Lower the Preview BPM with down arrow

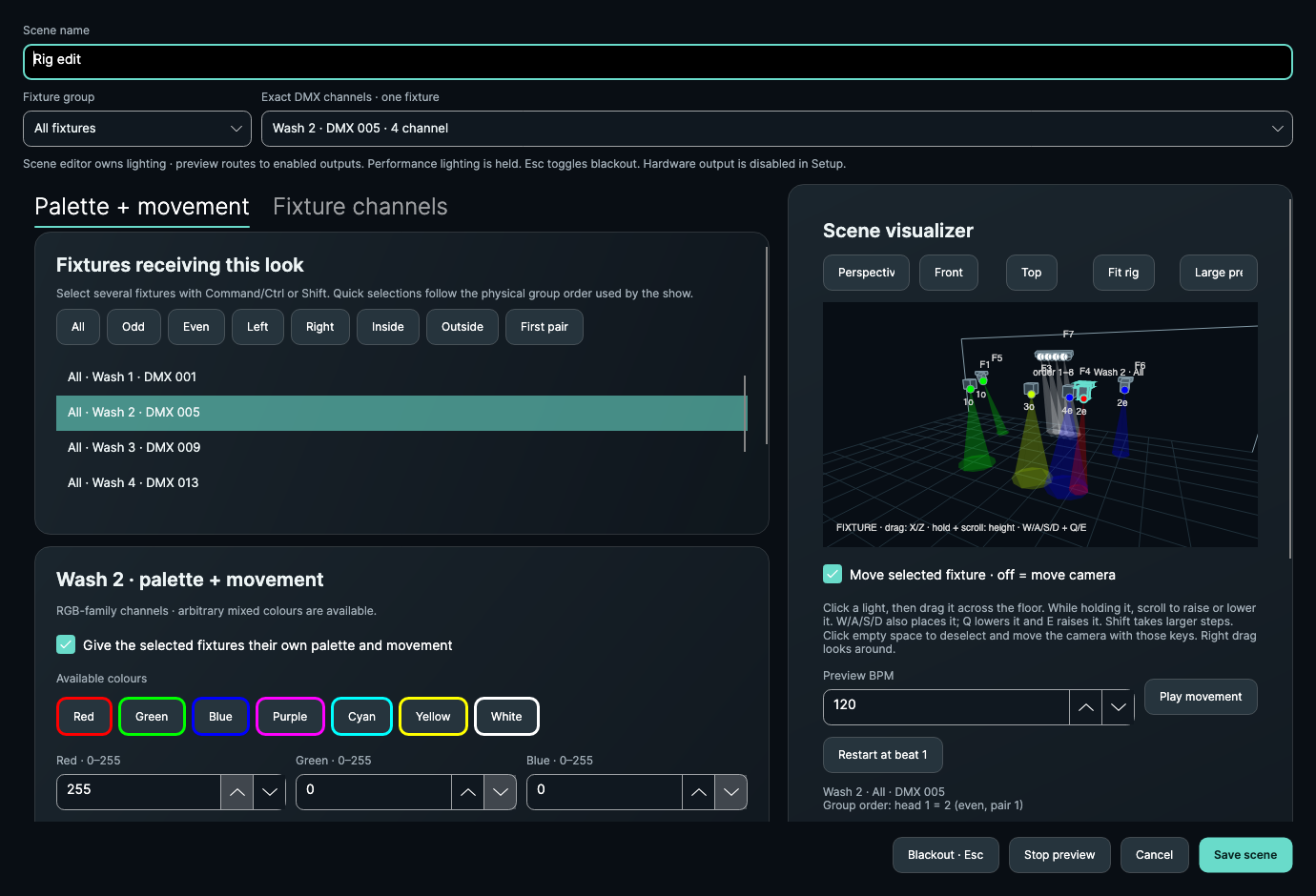tap(1119, 707)
